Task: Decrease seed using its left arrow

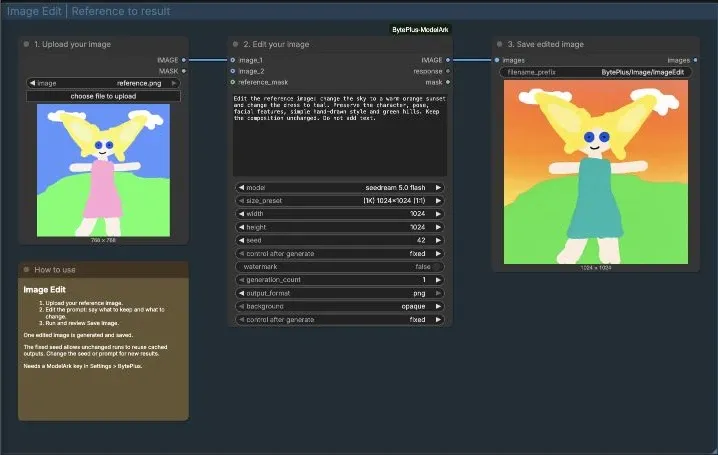Action: click(x=241, y=240)
